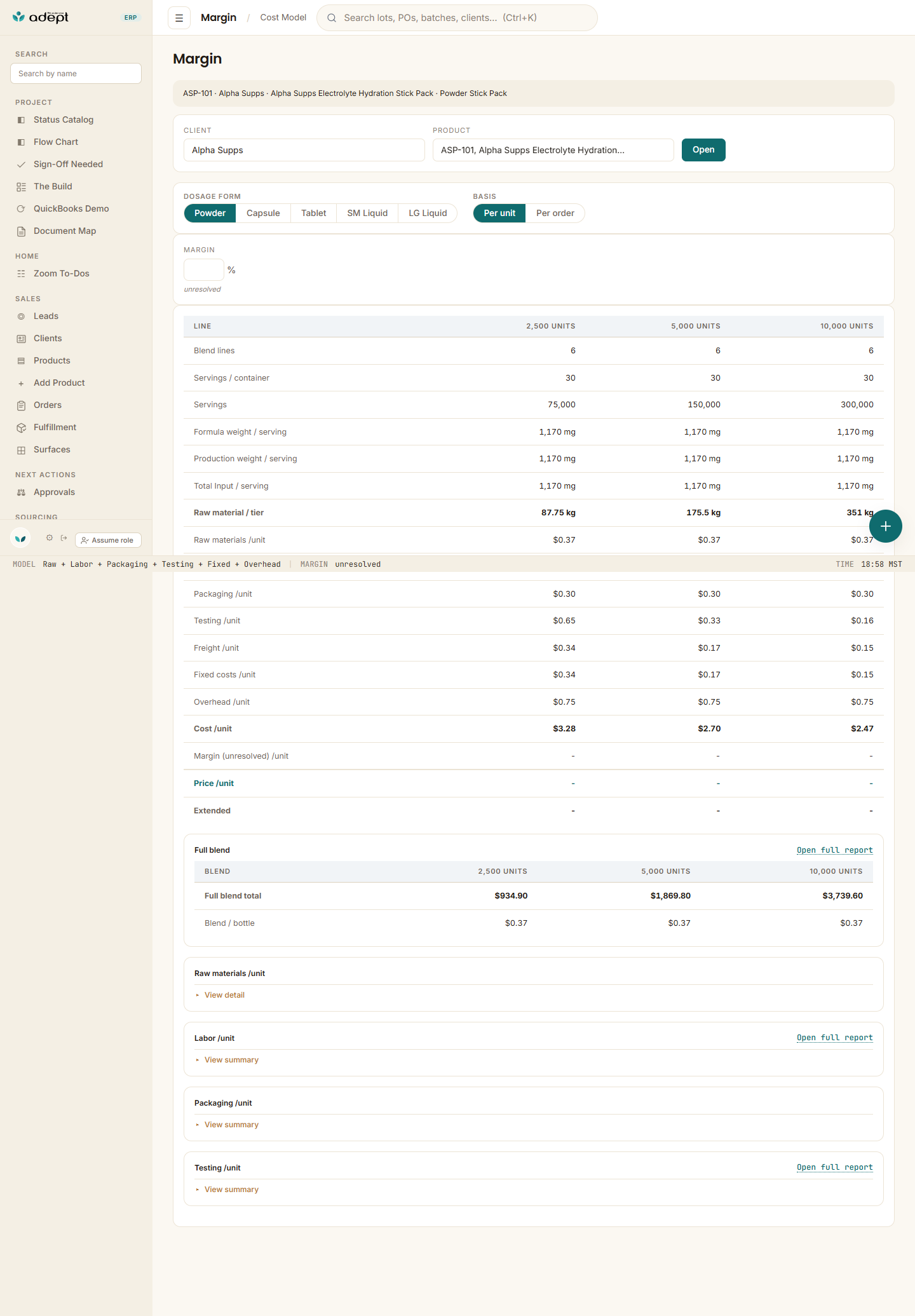Click the Margin percent input field
The image size is (915, 1316).
(204, 270)
